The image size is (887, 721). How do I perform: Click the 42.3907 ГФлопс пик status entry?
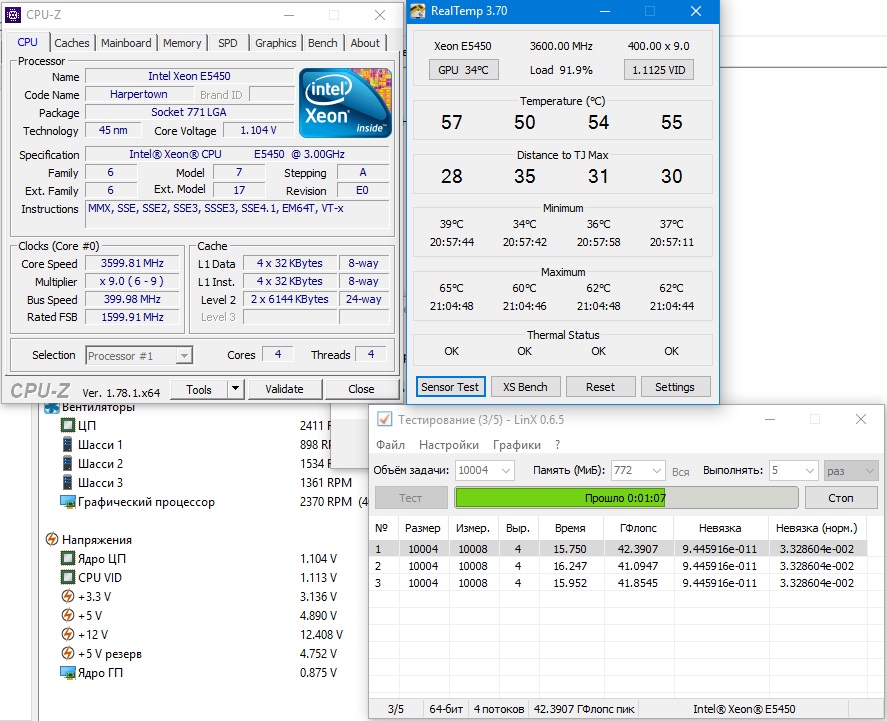click(x=584, y=709)
